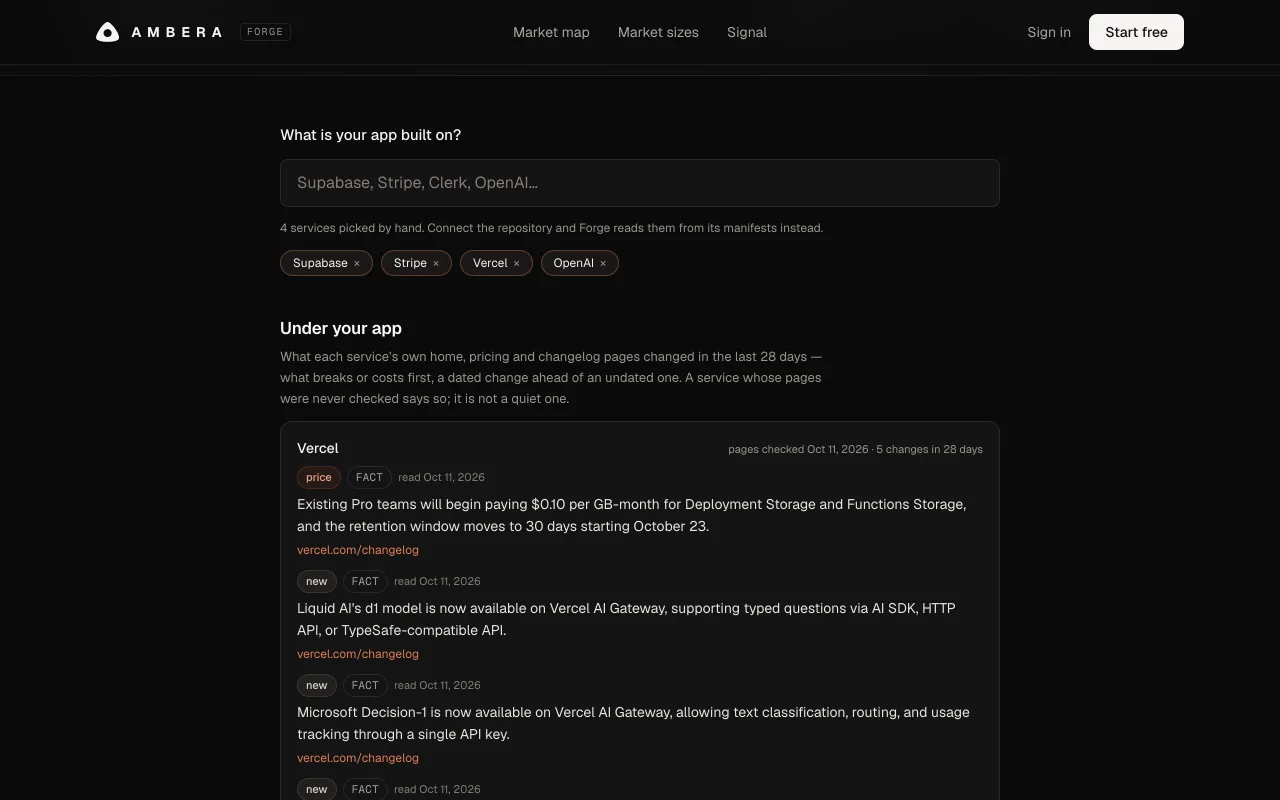Image resolution: width=1280 pixels, height=800 pixels.
Task: Remove the OpenAI chip with its x
Action: 603,263
